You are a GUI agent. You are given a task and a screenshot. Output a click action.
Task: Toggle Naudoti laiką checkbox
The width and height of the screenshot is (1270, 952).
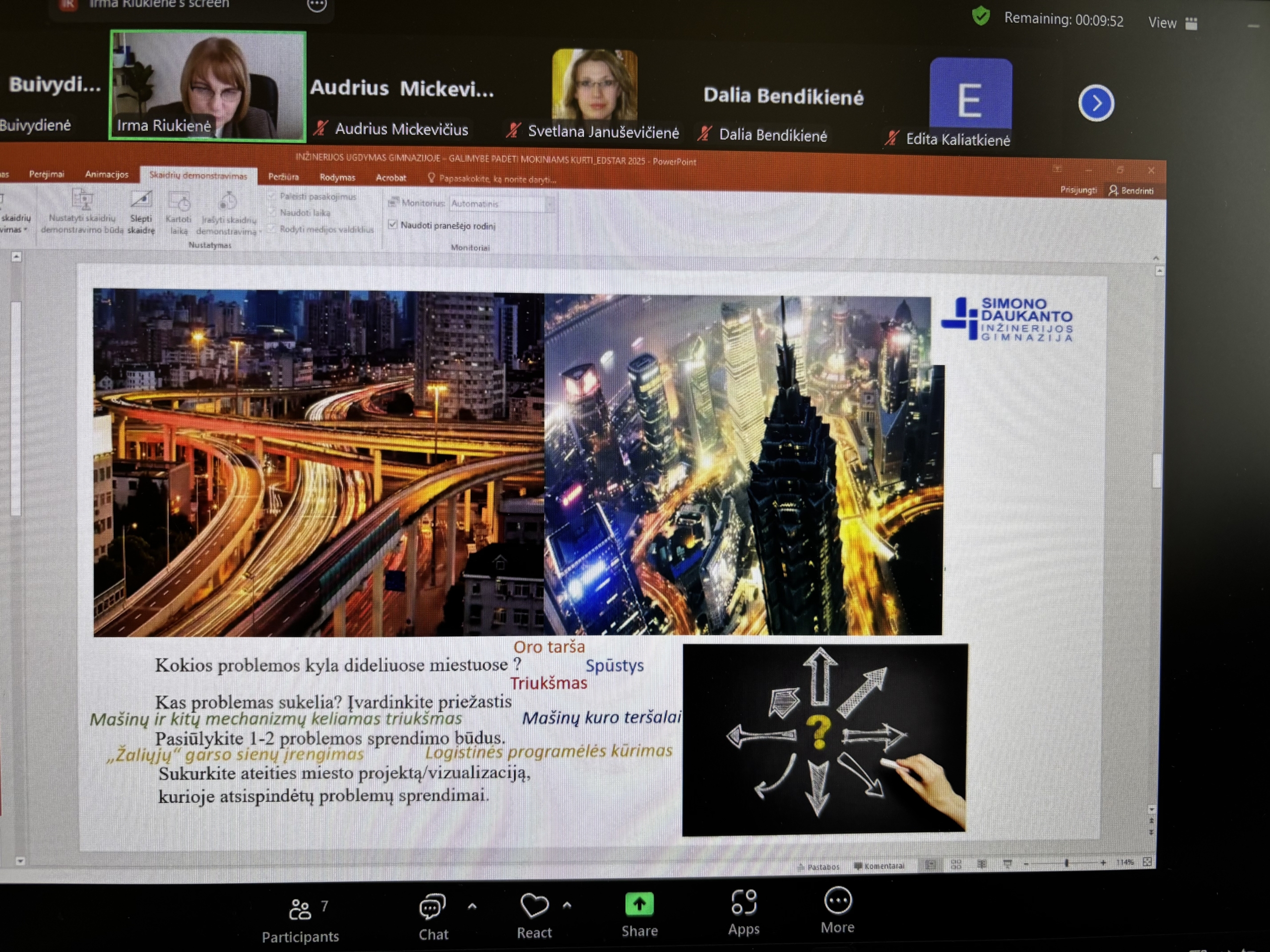271,212
